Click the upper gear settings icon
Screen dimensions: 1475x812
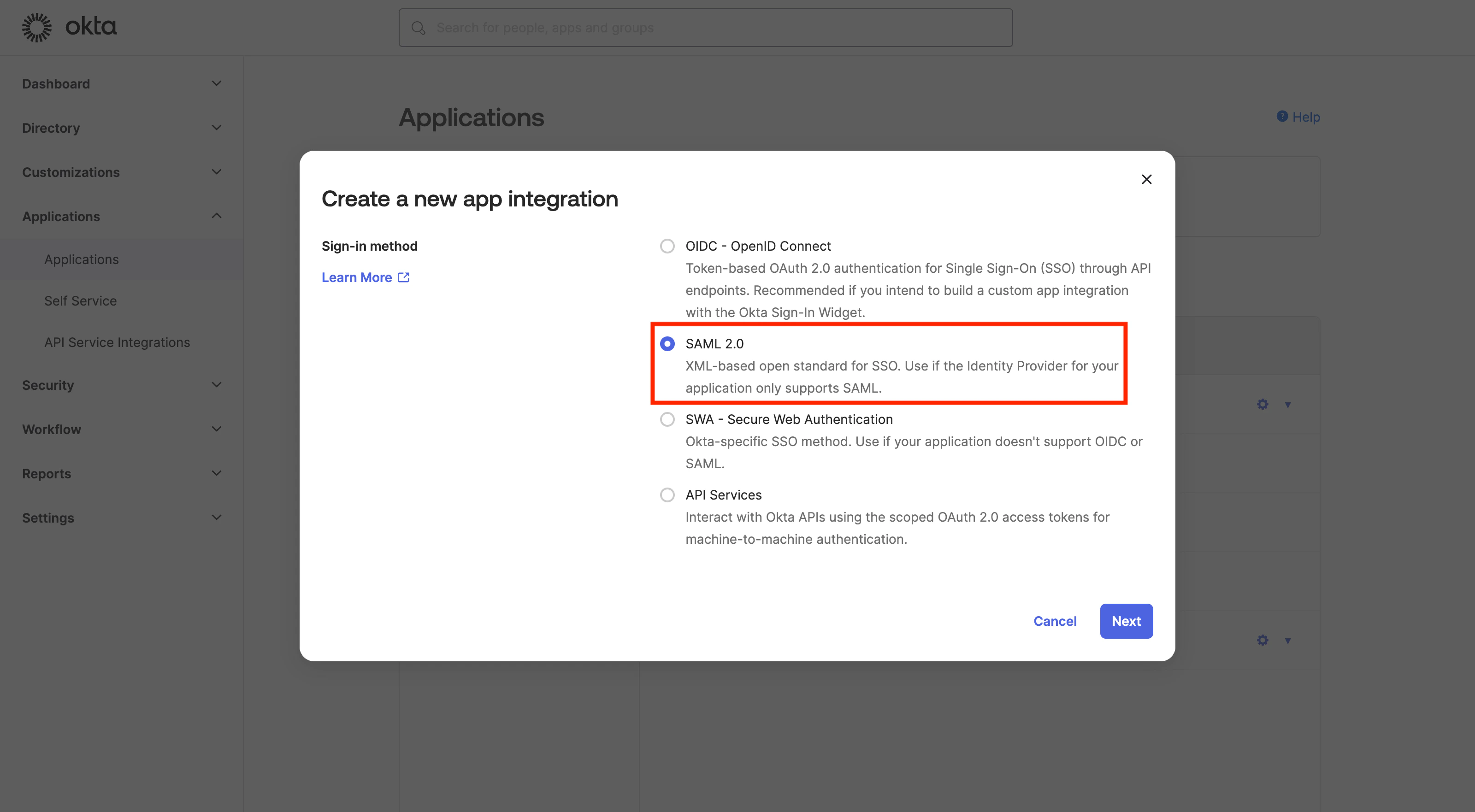[1263, 404]
